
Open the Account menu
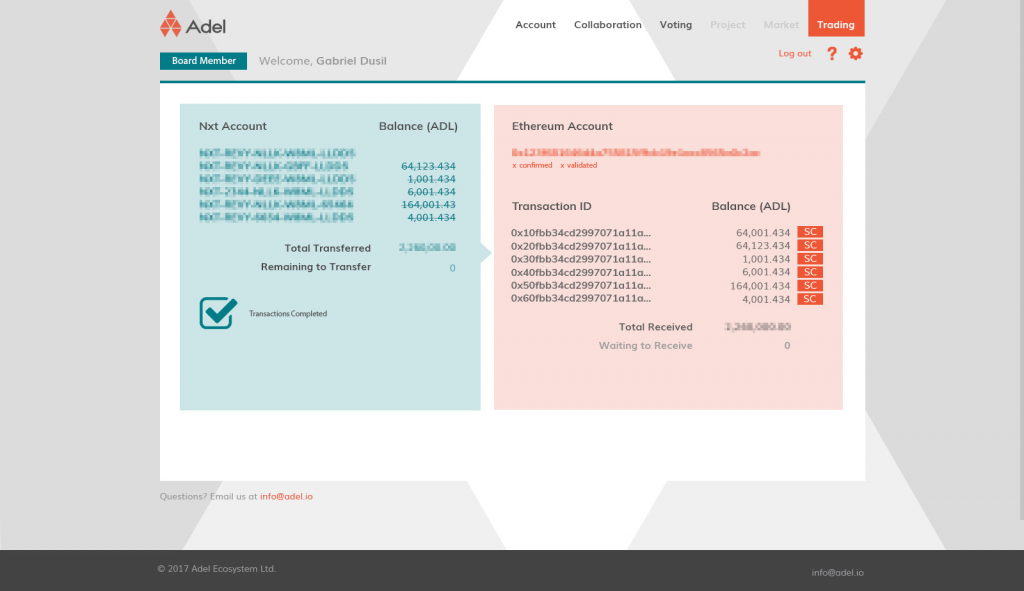point(536,25)
